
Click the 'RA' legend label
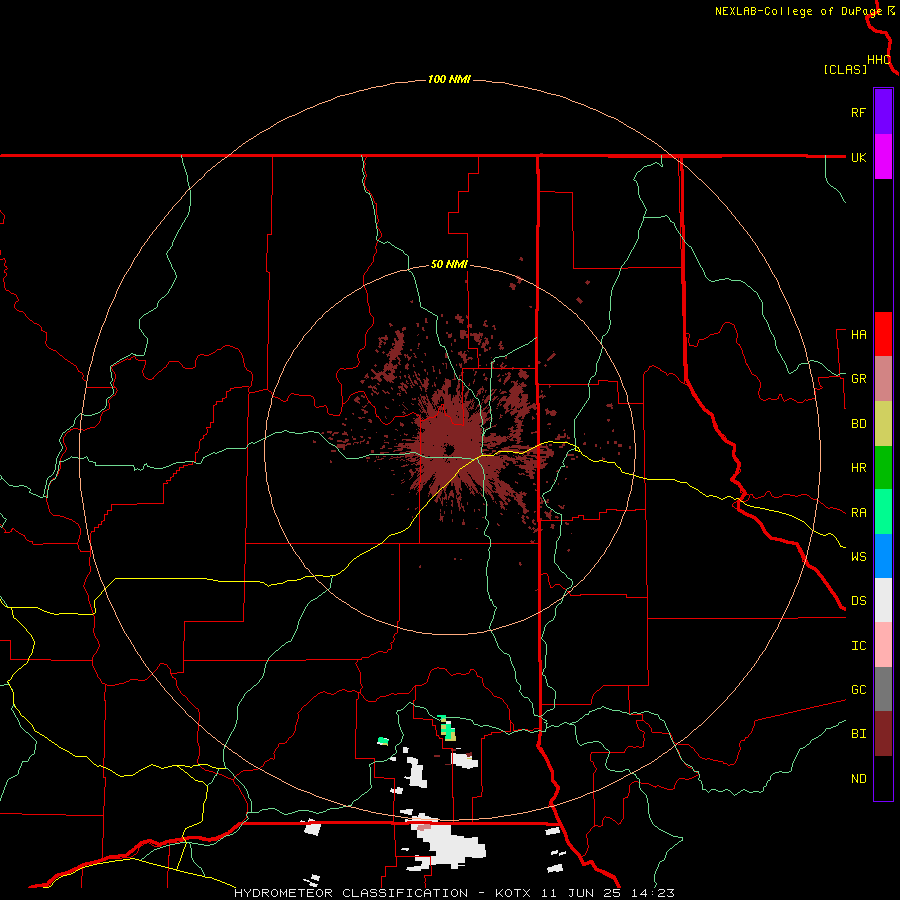pos(858,512)
